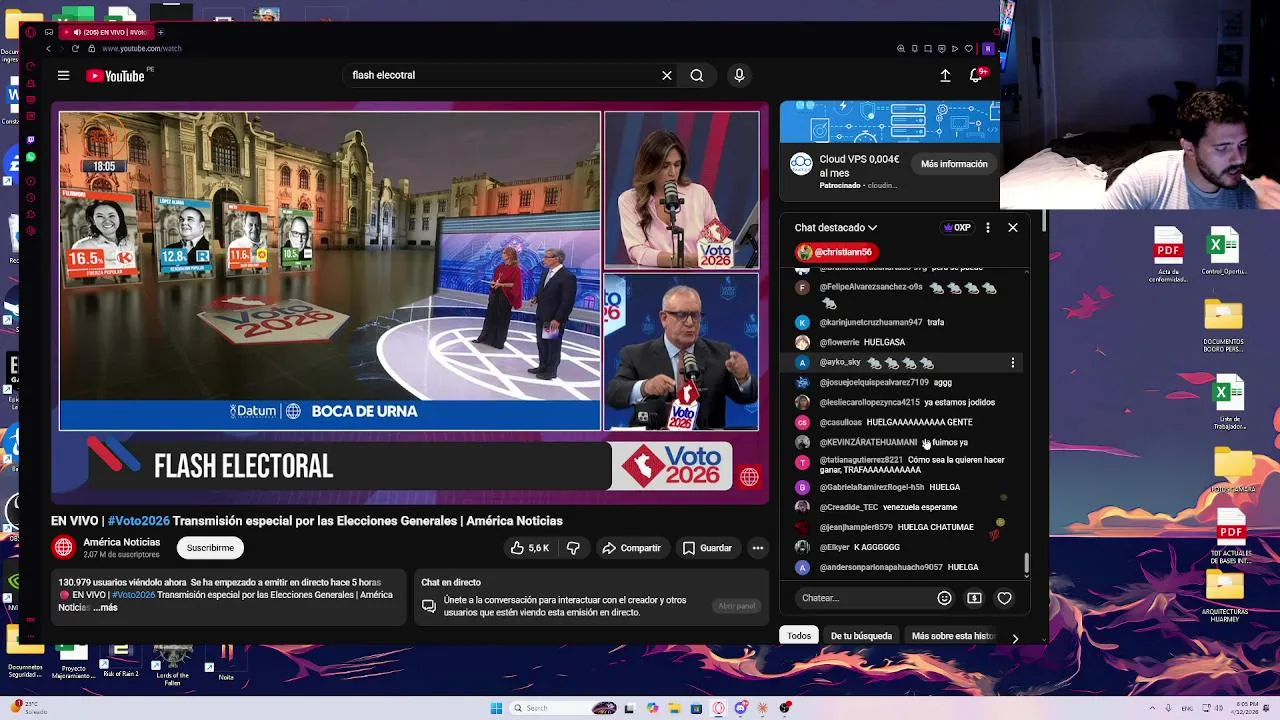This screenshot has height=720, width=1280.
Task: Select Más sobre esta historia chip
Action: coord(953,636)
